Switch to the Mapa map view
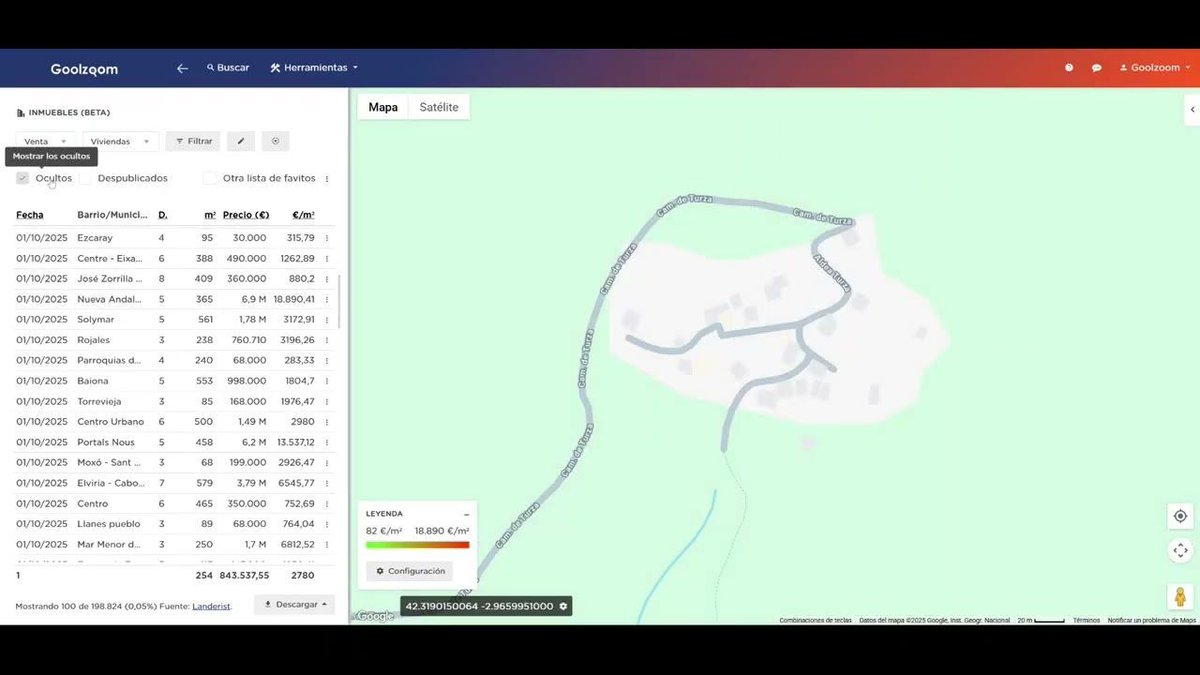This screenshot has width=1200, height=675. [383, 107]
